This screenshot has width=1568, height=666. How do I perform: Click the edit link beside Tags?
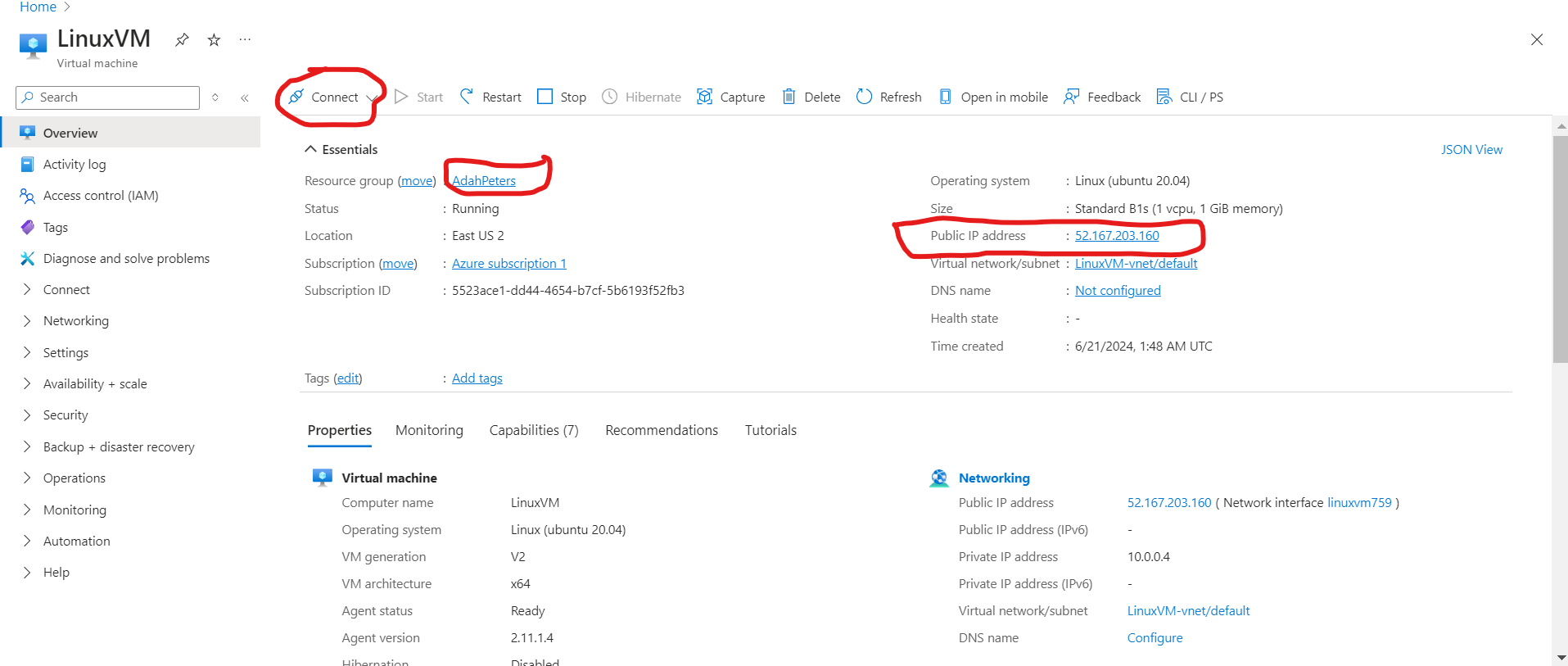(348, 378)
